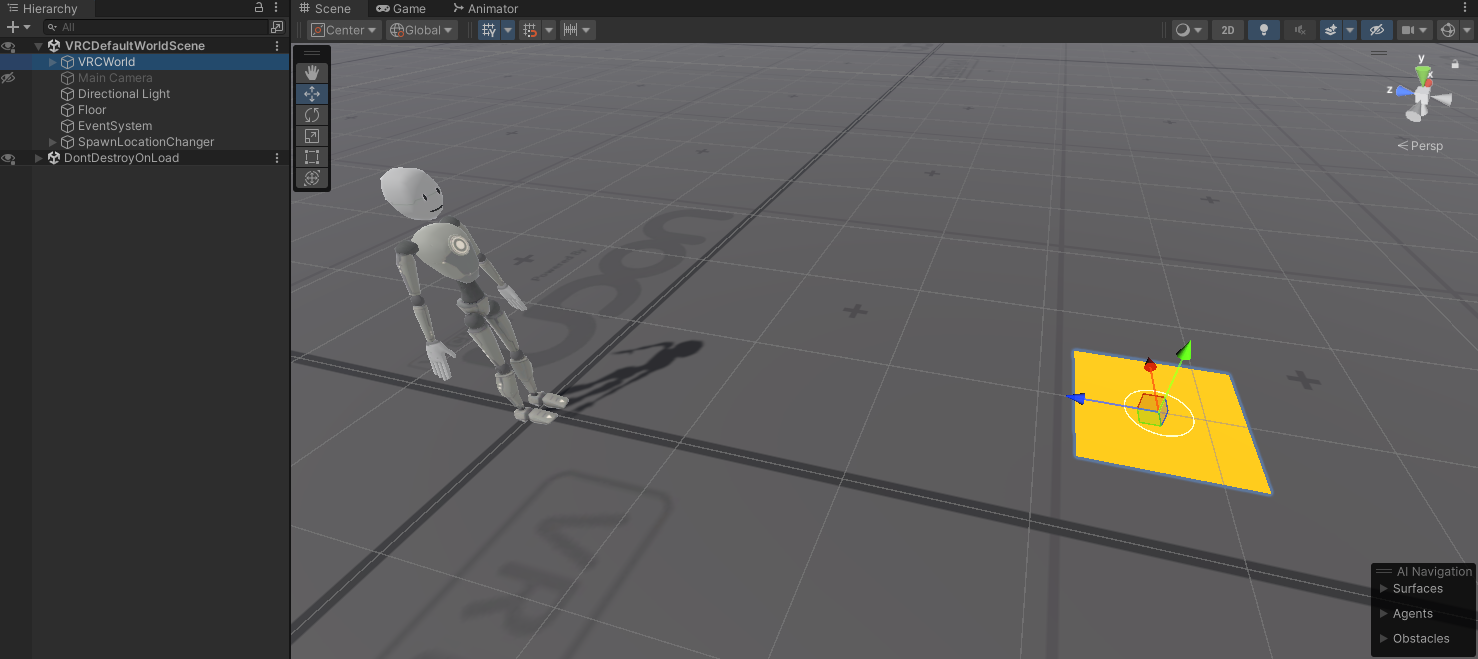Enable 2D view mode button

pos(1228,30)
